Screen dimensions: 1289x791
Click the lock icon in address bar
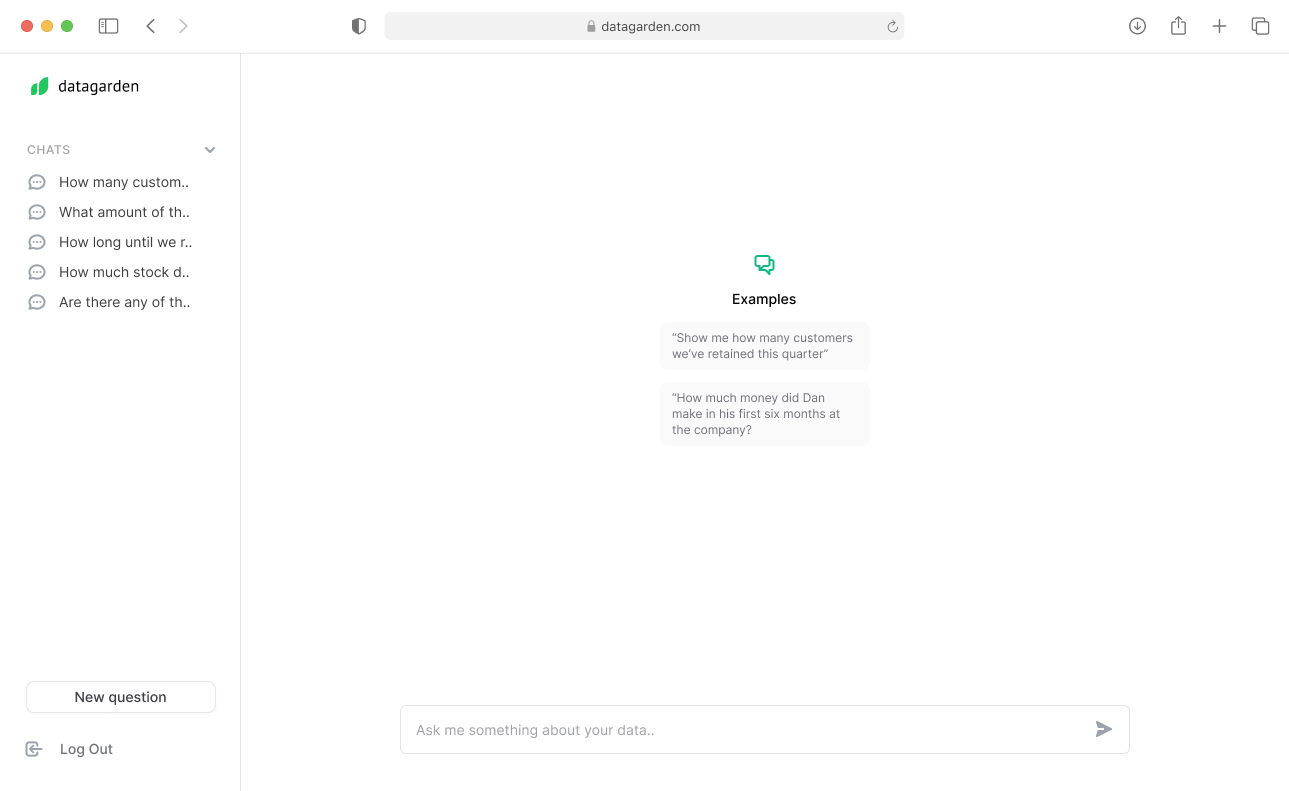(x=591, y=27)
